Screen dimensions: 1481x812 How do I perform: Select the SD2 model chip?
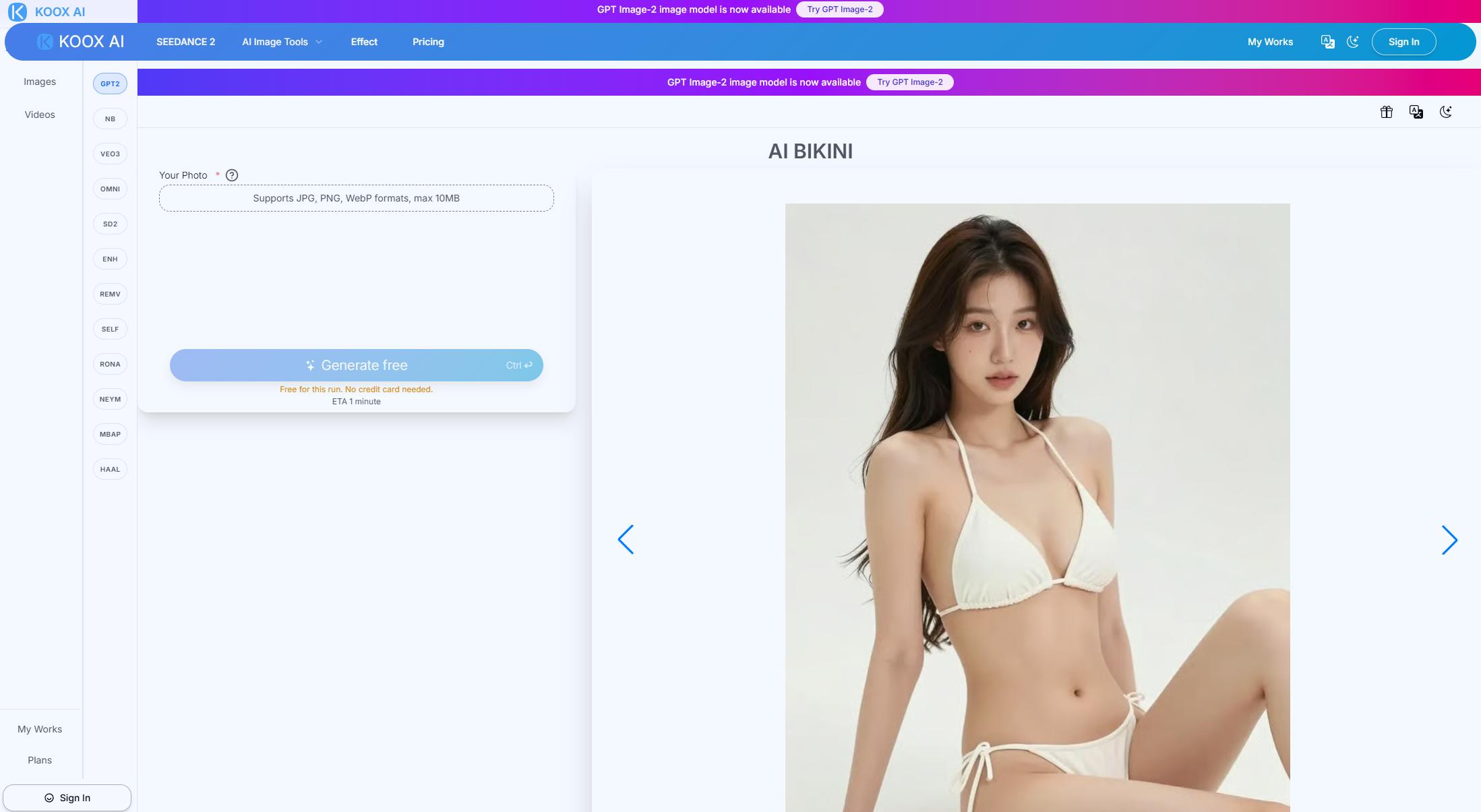click(110, 224)
